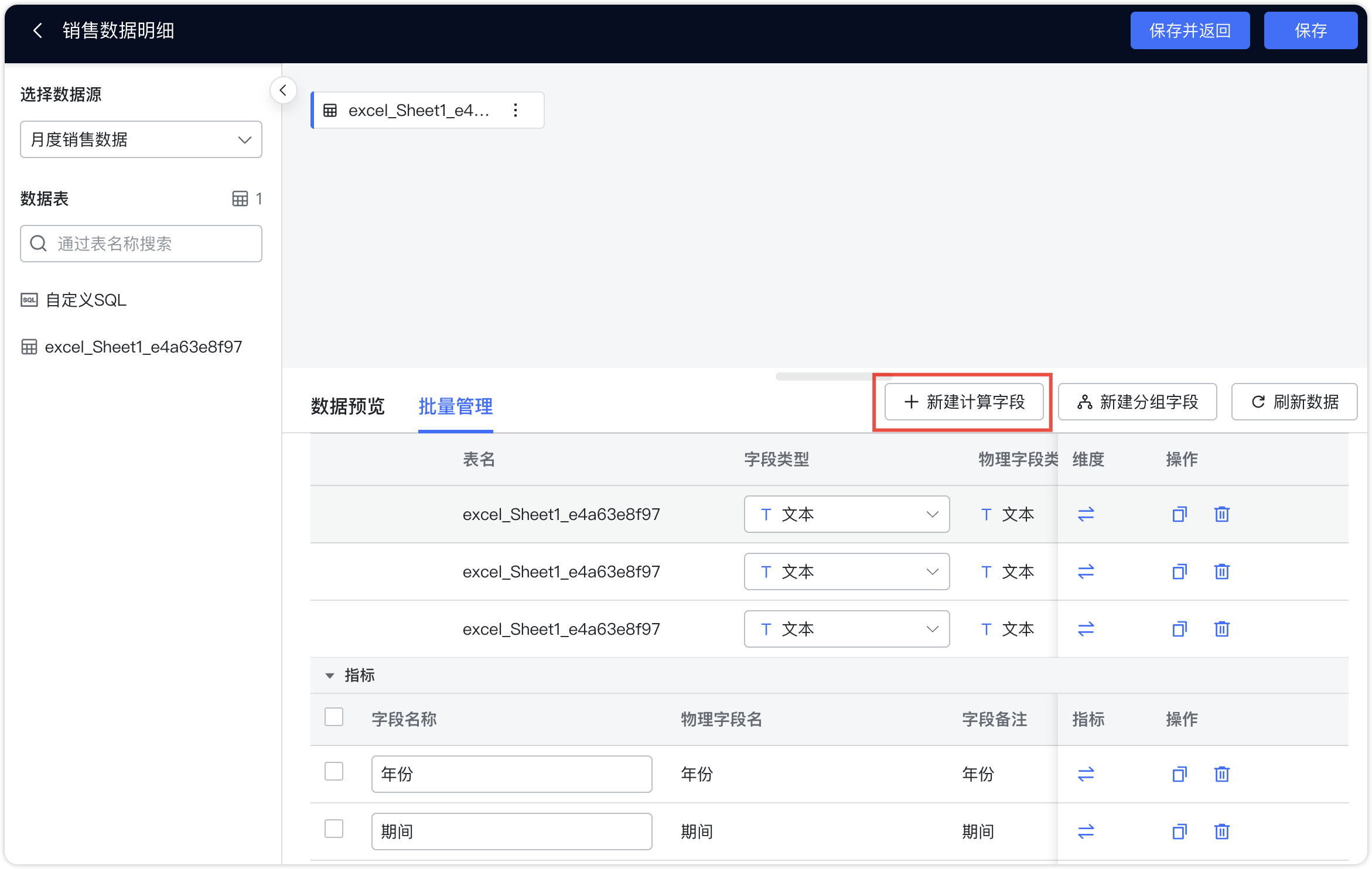Screen dimensions: 1372x869
Task: Focus the 通过表名称搜索 search field
Action: tap(141, 244)
